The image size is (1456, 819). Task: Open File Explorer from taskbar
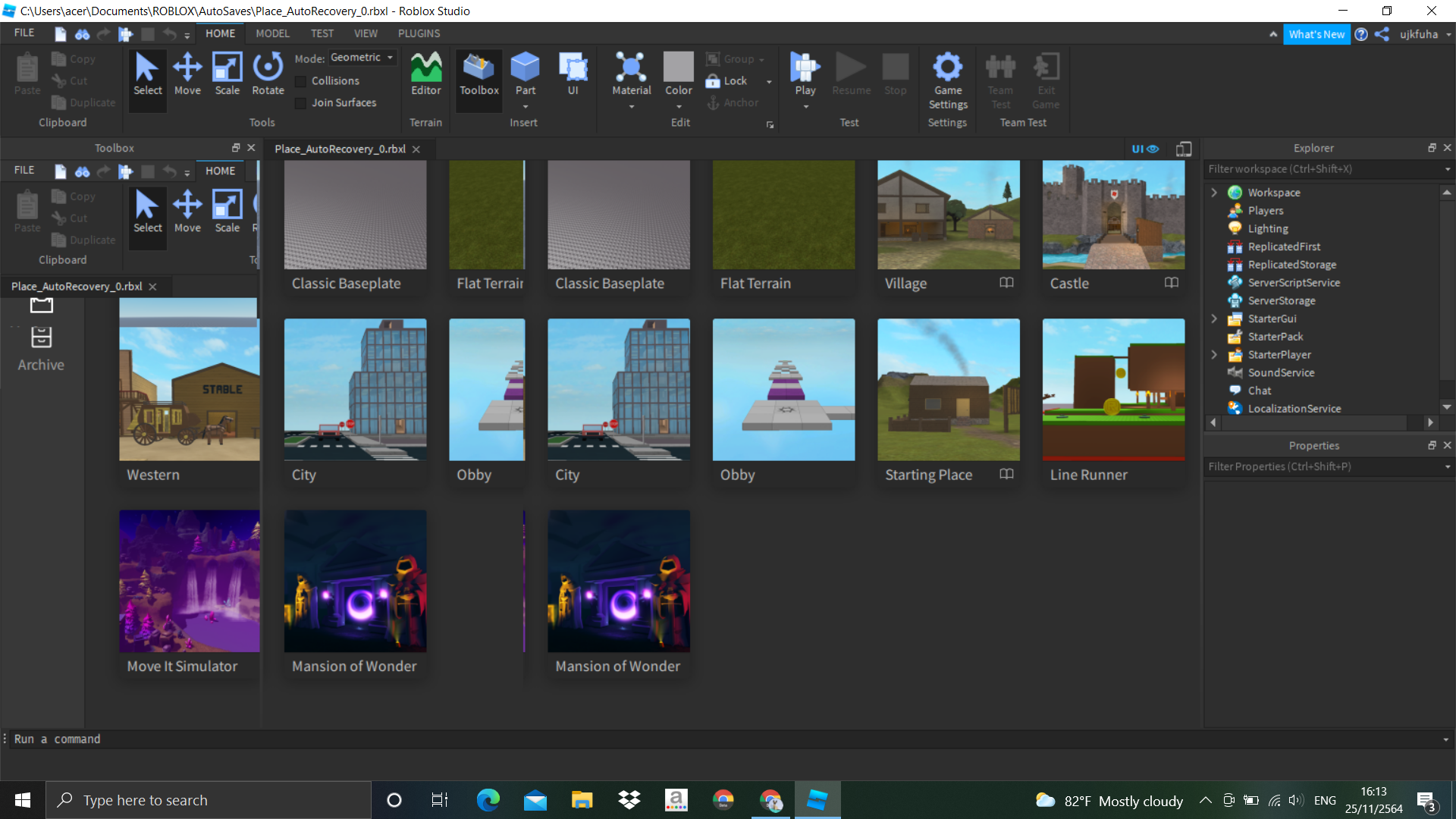[x=582, y=800]
